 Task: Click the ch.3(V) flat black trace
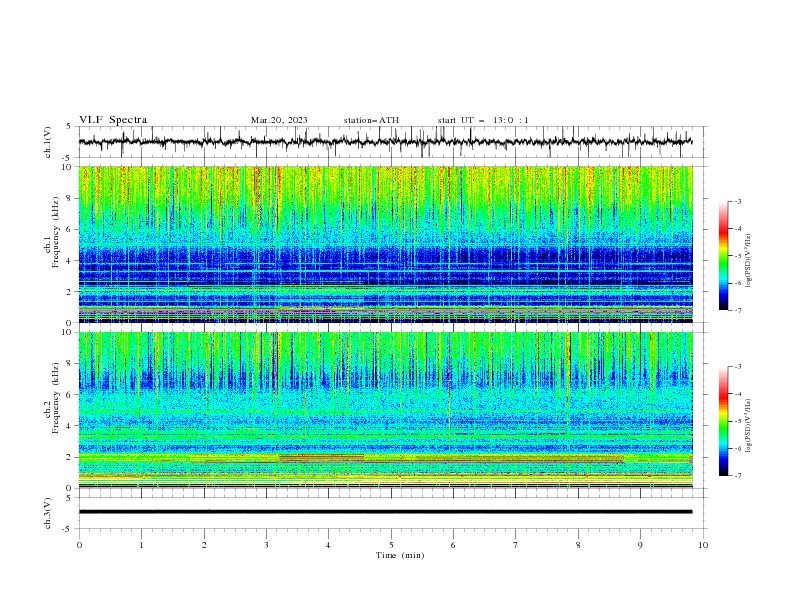[385, 512]
